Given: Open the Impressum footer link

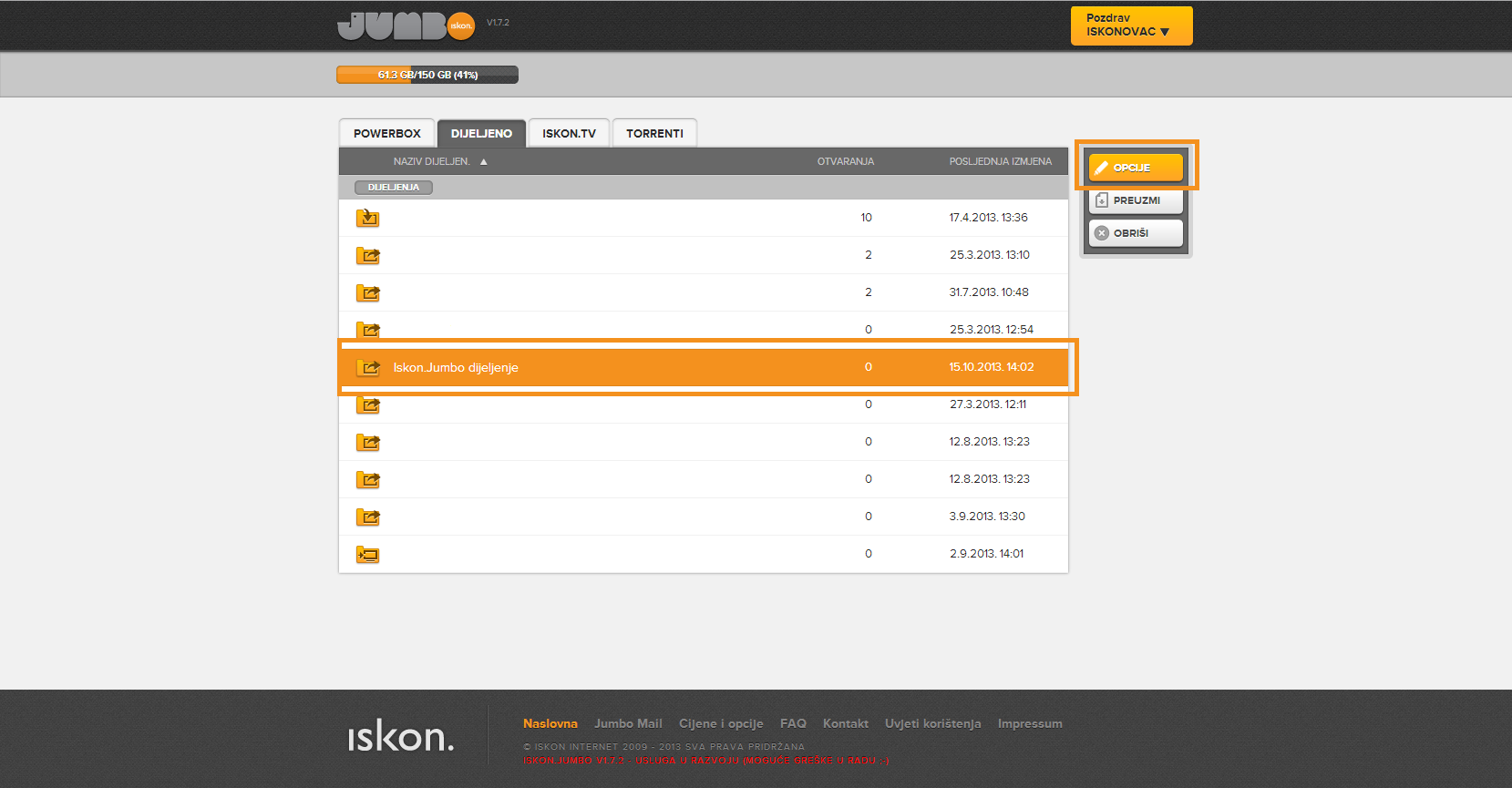Looking at the screenshot, I should [1030, 723].
